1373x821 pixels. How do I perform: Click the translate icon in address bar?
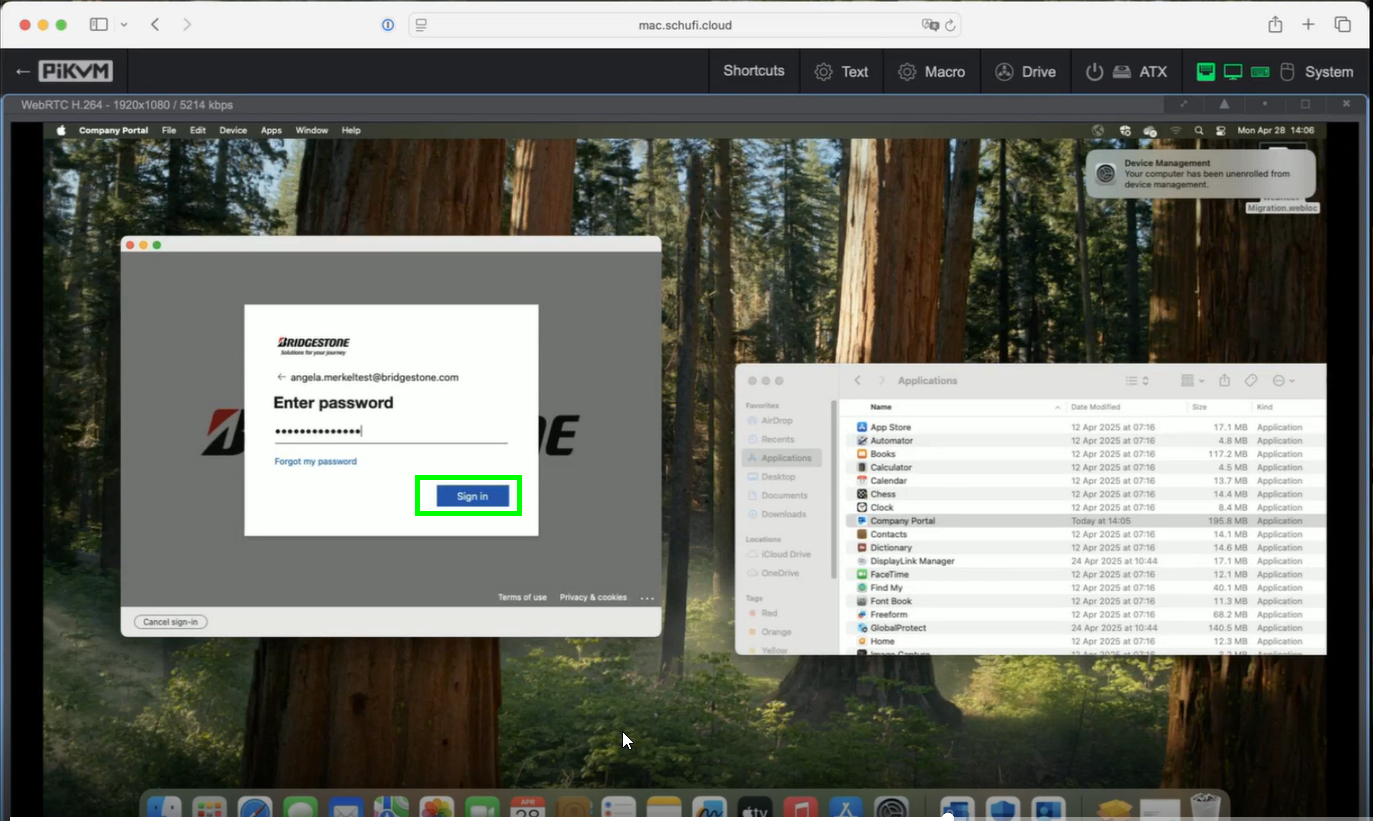929,25
